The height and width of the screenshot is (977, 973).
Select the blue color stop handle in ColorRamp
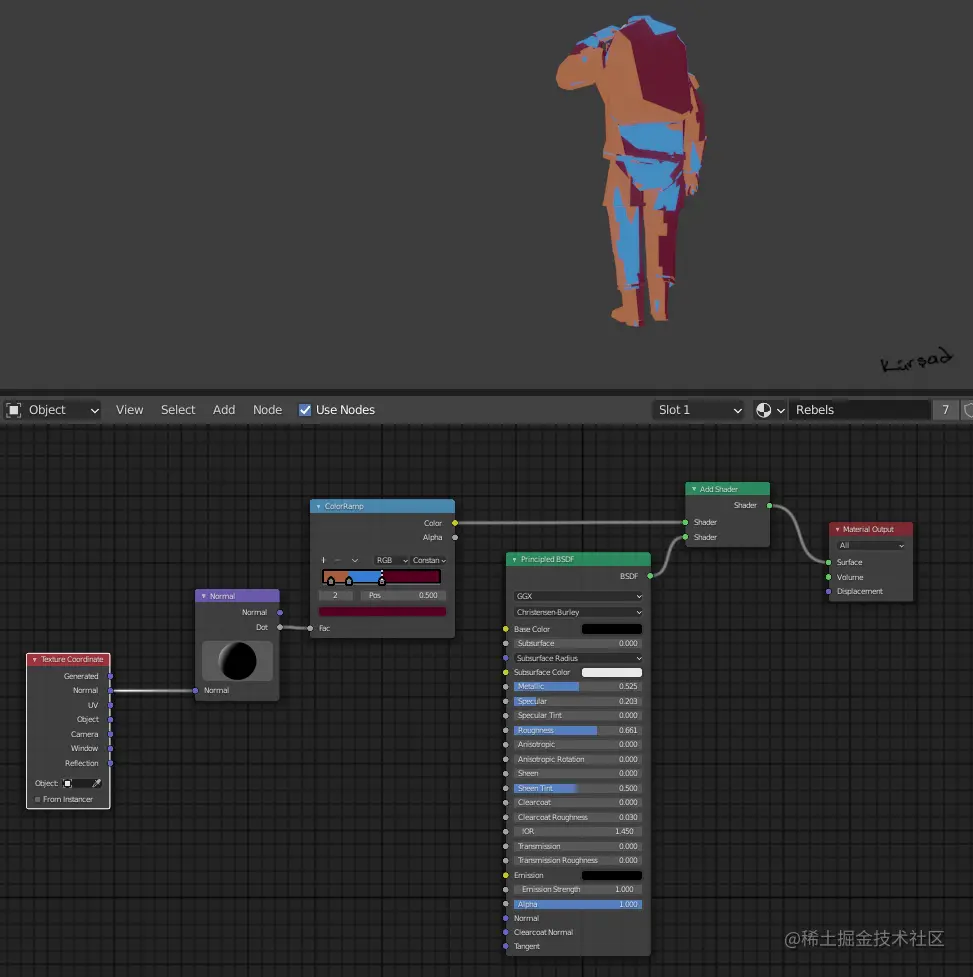point(348,581)
